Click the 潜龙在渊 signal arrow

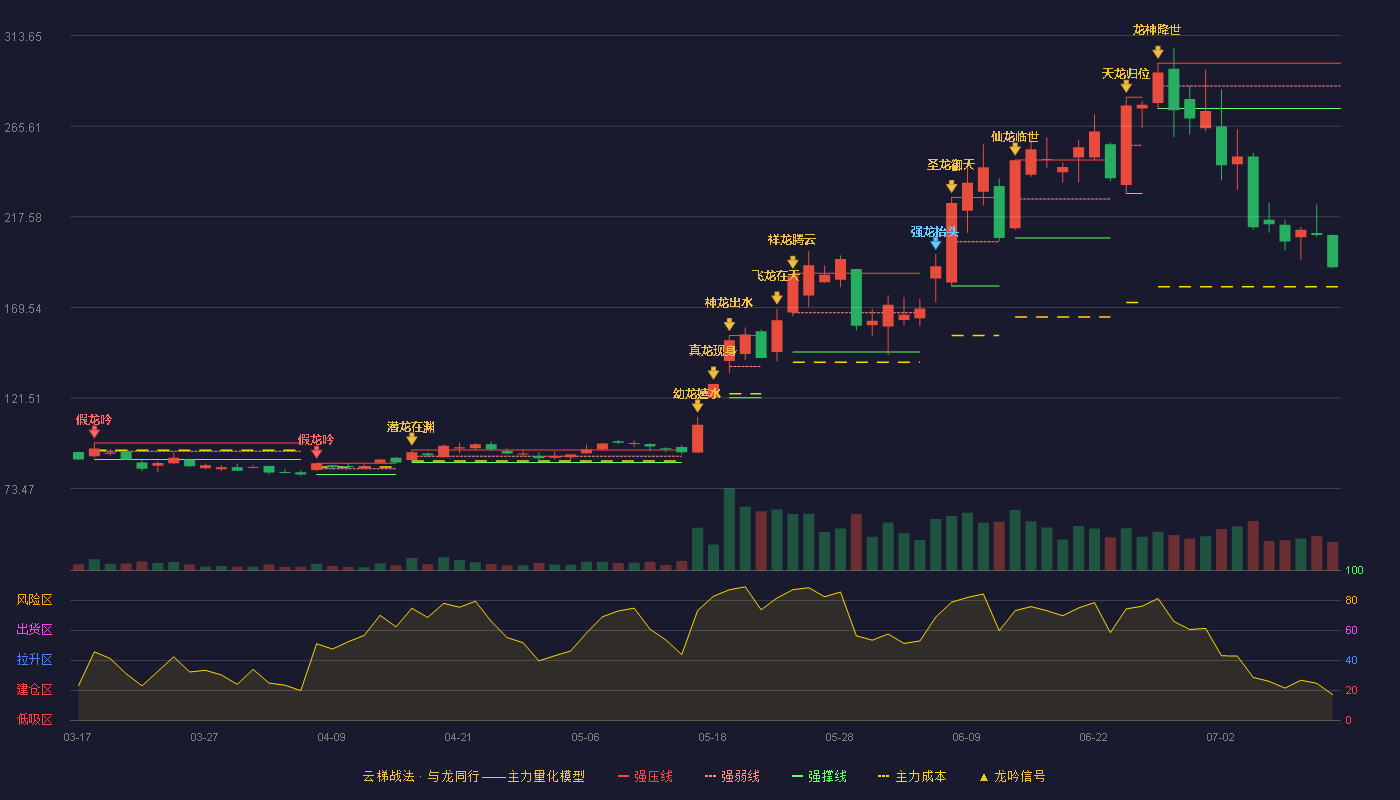411,439
